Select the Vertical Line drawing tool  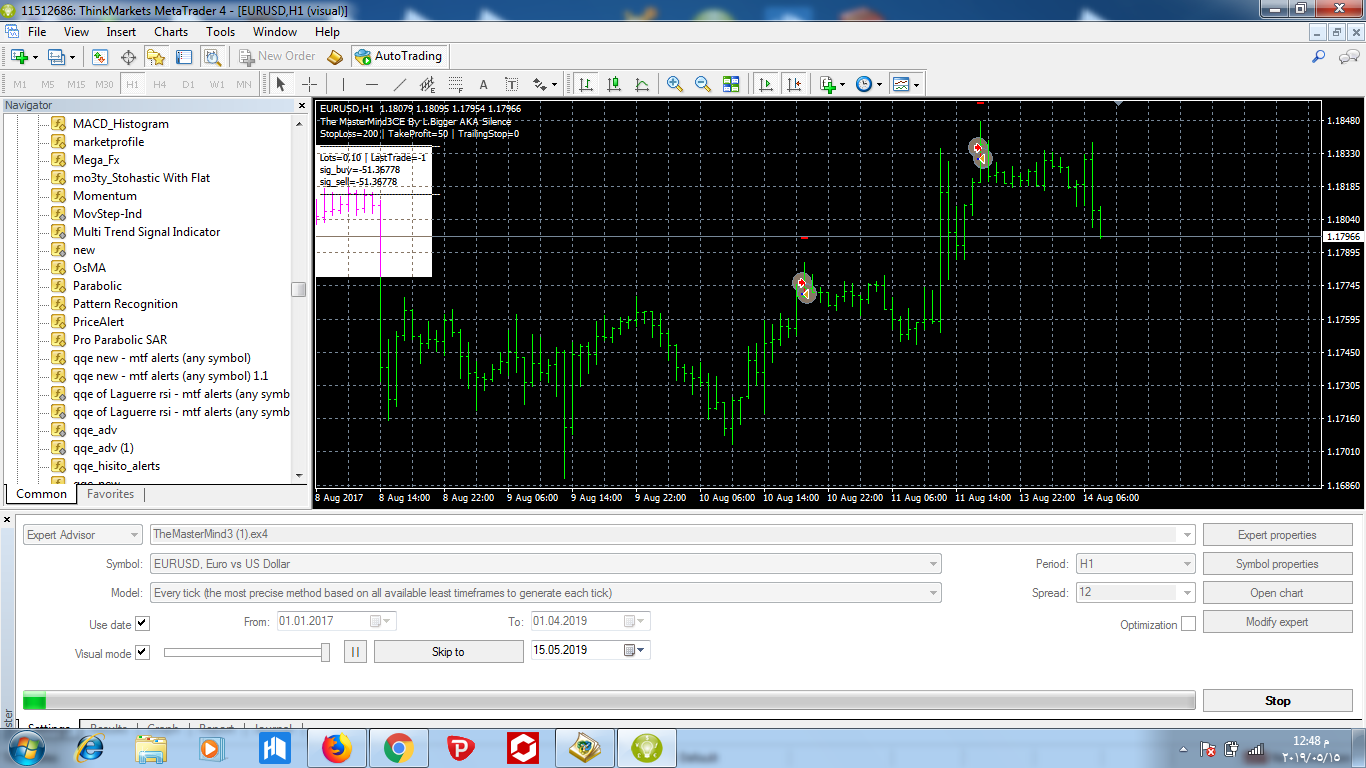pyautogui.click(x=343, y=84)
